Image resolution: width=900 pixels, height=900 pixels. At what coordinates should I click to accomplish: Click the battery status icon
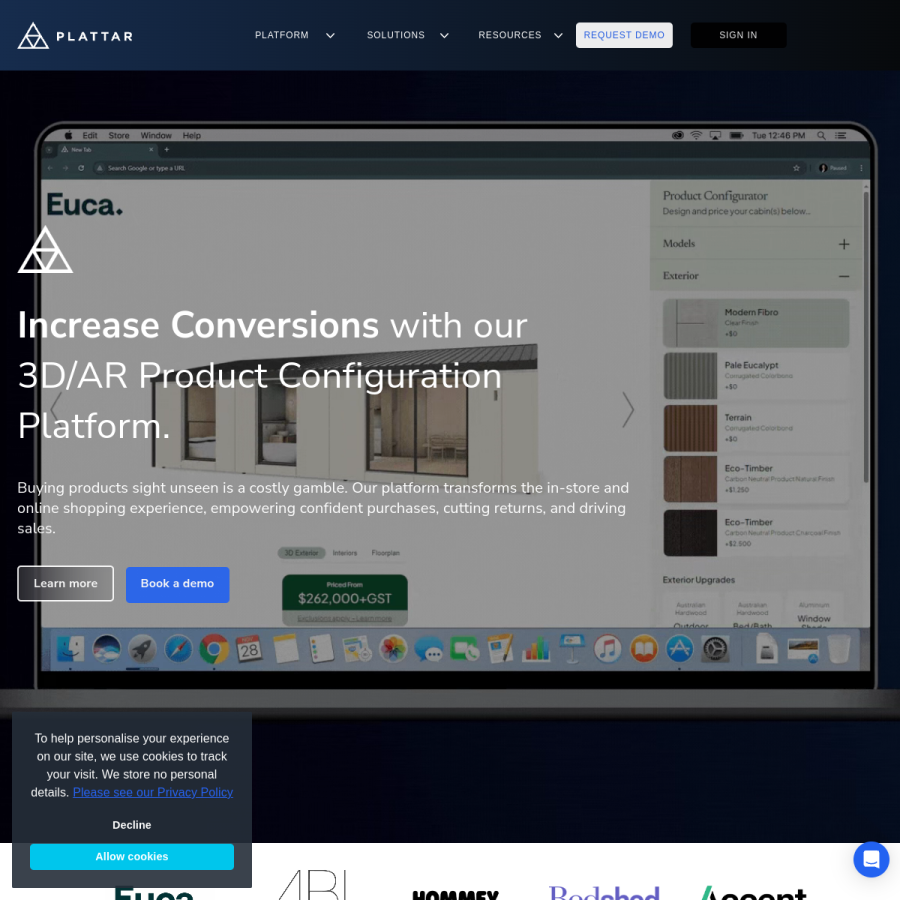[736, 135]
